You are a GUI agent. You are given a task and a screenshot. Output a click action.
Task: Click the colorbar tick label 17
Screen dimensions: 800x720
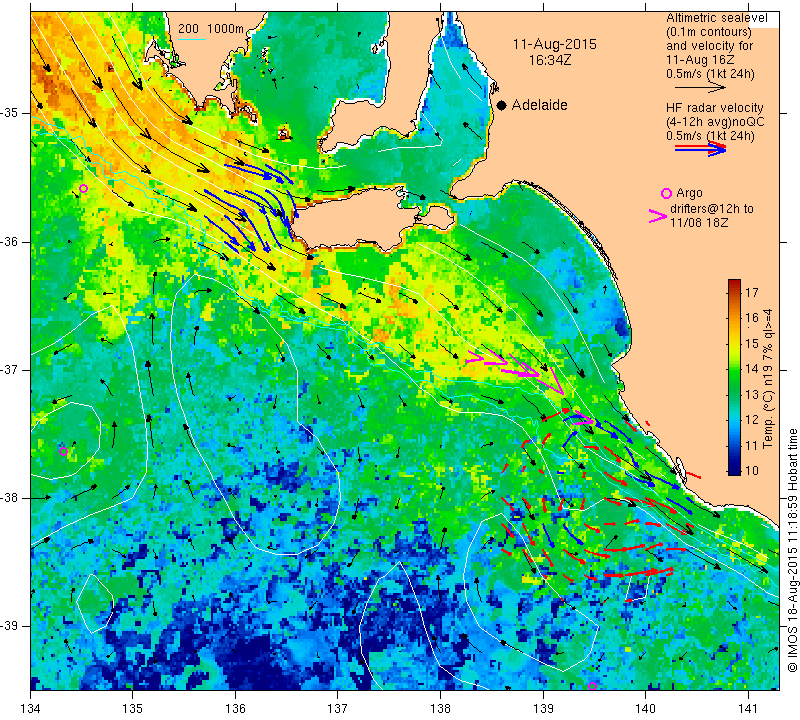[752, 292]
